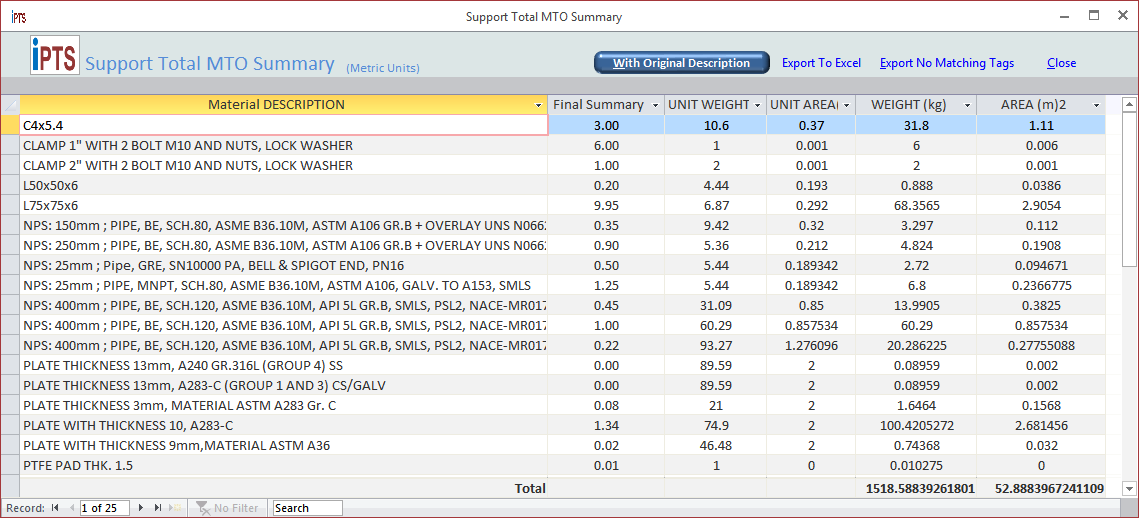Image resolution: width=1139 pixels, height=518 pixels.
Task: Select the C4x5.4 description cell
Action: [x=284, y=125]
